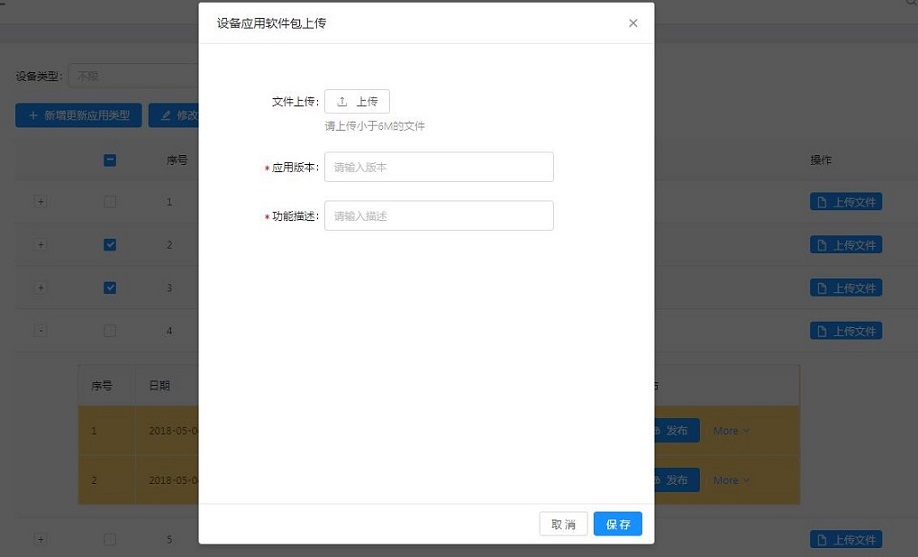Viewport: 918px width, 557px height.
Task: Click 上传文件 button for row 5
Action: (846, 539)
